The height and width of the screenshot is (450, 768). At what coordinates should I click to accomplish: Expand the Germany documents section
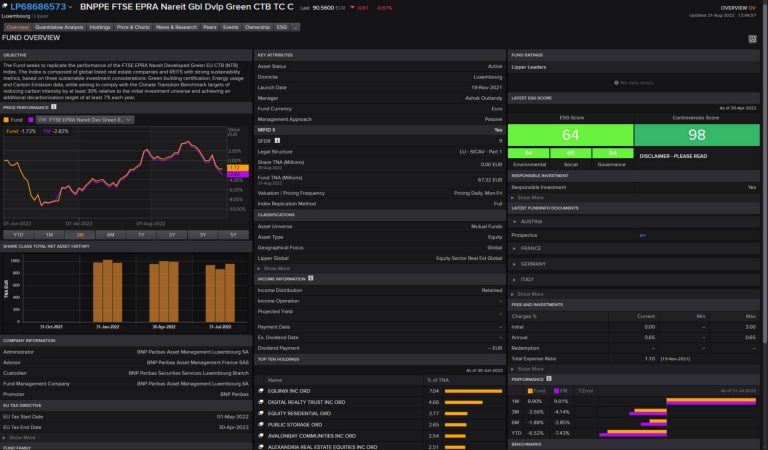point(514,264)
